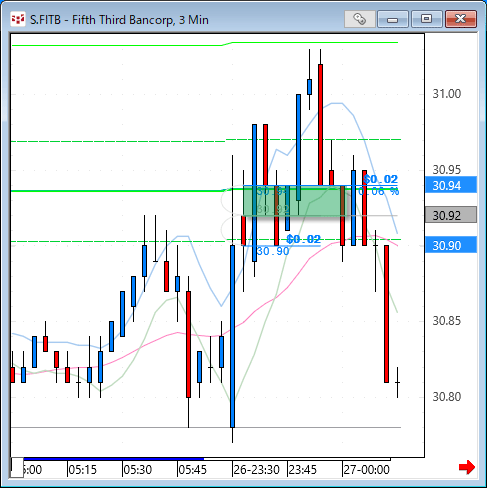Select the 30.90 blue price label
Screen dimensions: 487x488
coord(451,245)
